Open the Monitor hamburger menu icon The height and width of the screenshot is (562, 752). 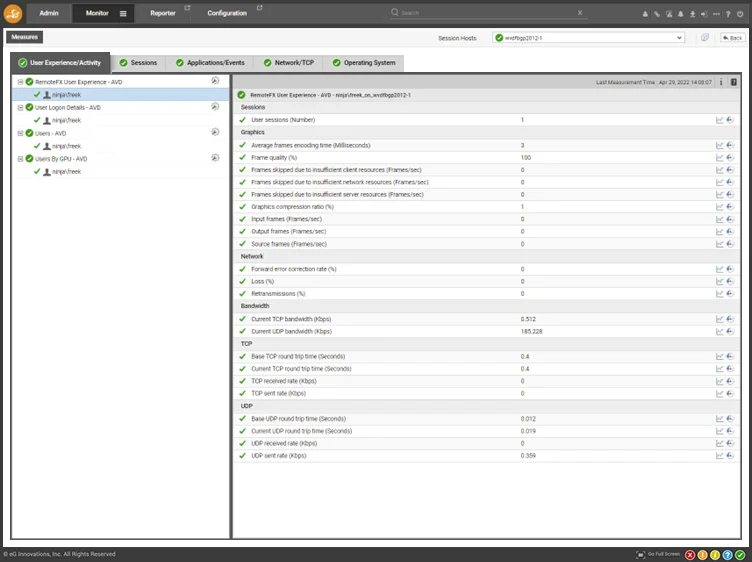pos(123,13)
